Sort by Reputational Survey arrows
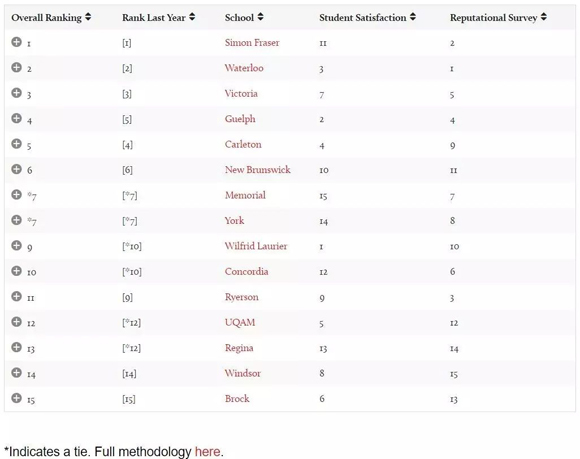Image resolution: width=580 pixels, height=459 pixels. tap(543, 17)
